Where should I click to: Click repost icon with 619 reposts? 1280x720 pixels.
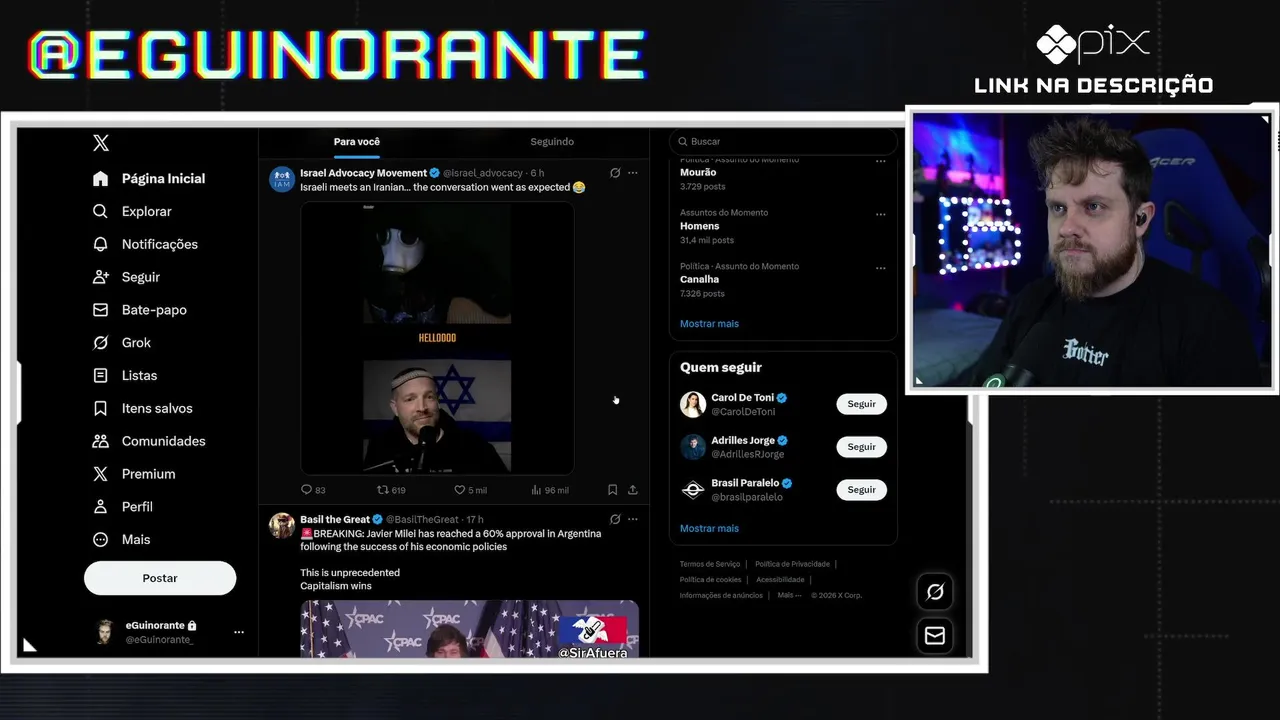tap(381, 490)
